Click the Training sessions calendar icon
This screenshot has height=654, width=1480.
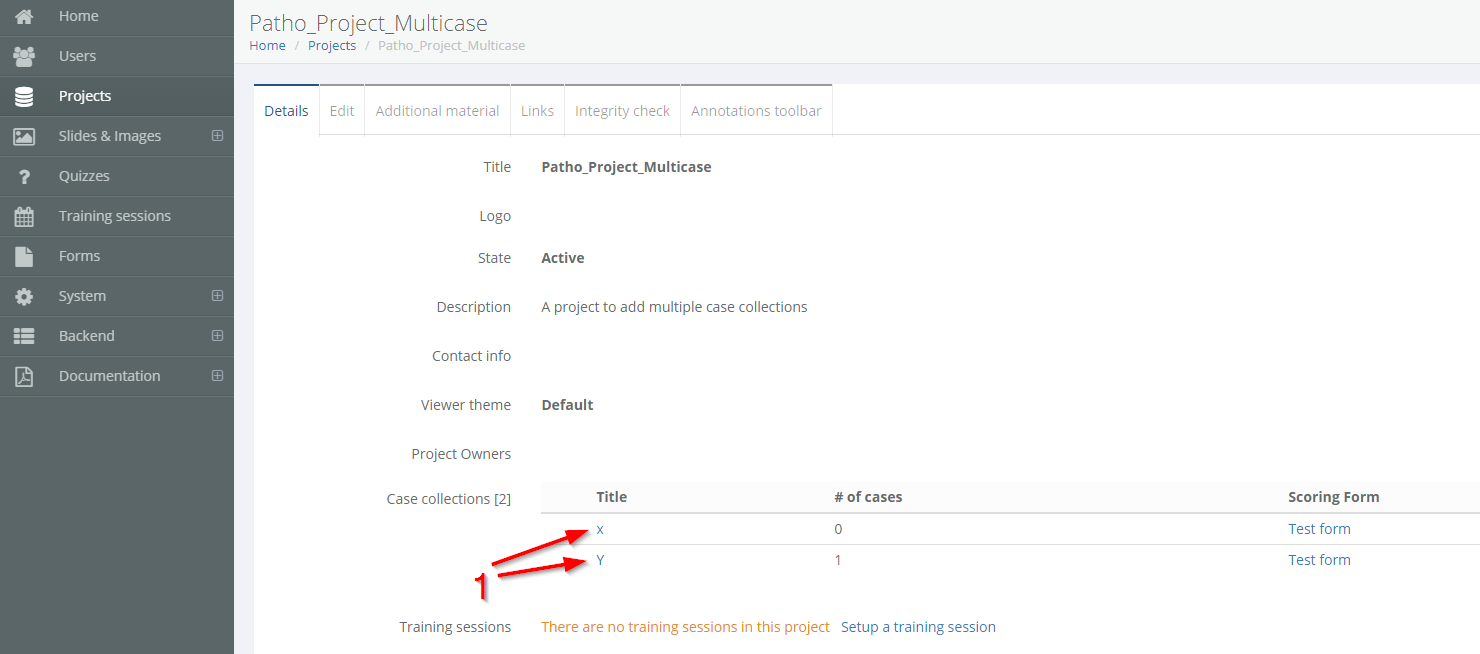point(24,216)
